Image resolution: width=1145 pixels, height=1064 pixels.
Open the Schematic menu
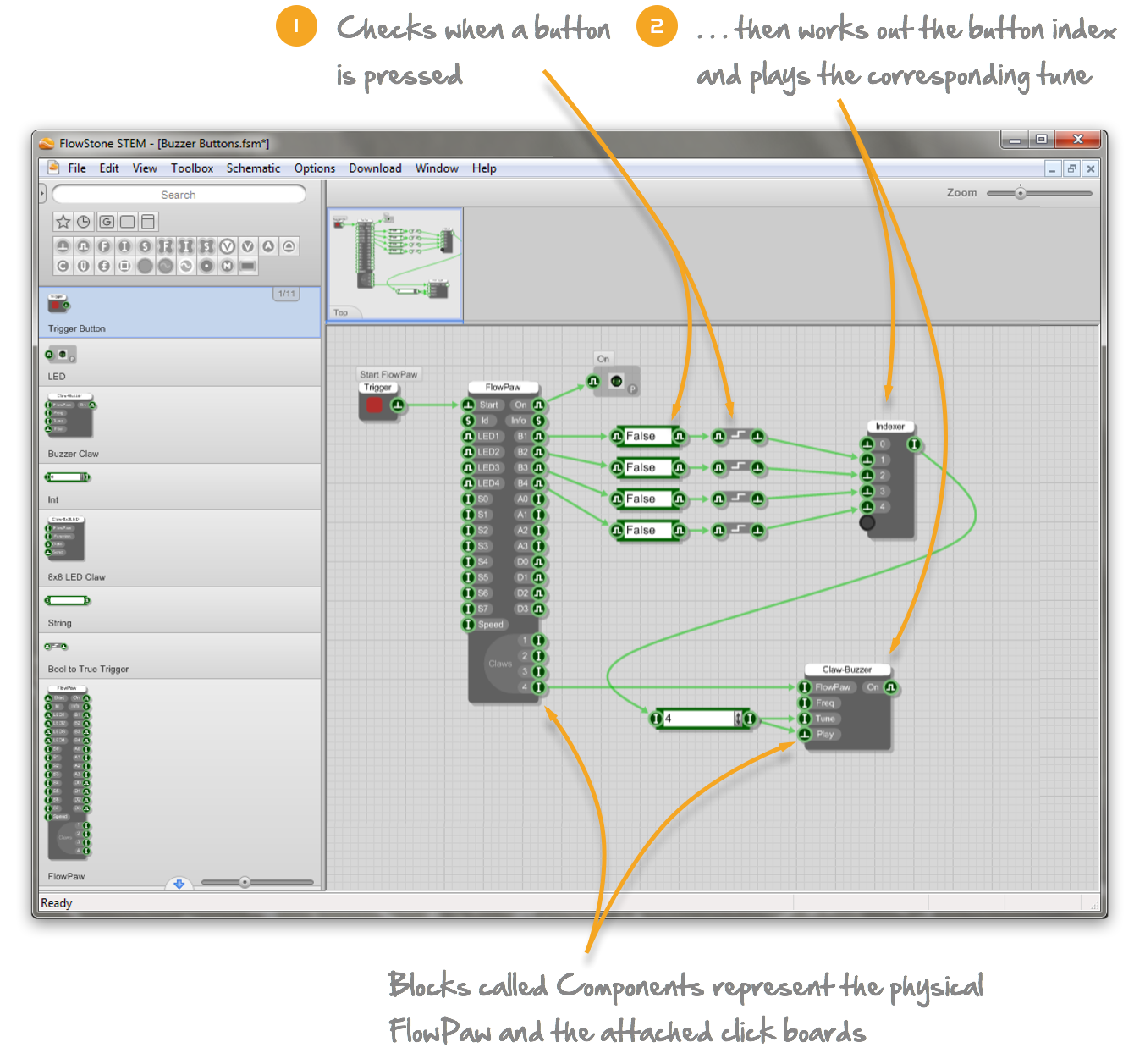tap(253, 168)
